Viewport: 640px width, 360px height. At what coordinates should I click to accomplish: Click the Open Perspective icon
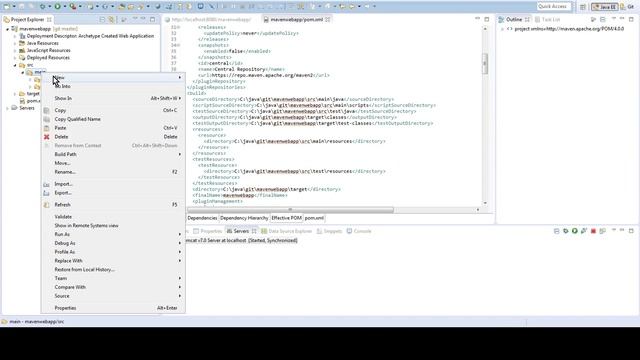583,7
